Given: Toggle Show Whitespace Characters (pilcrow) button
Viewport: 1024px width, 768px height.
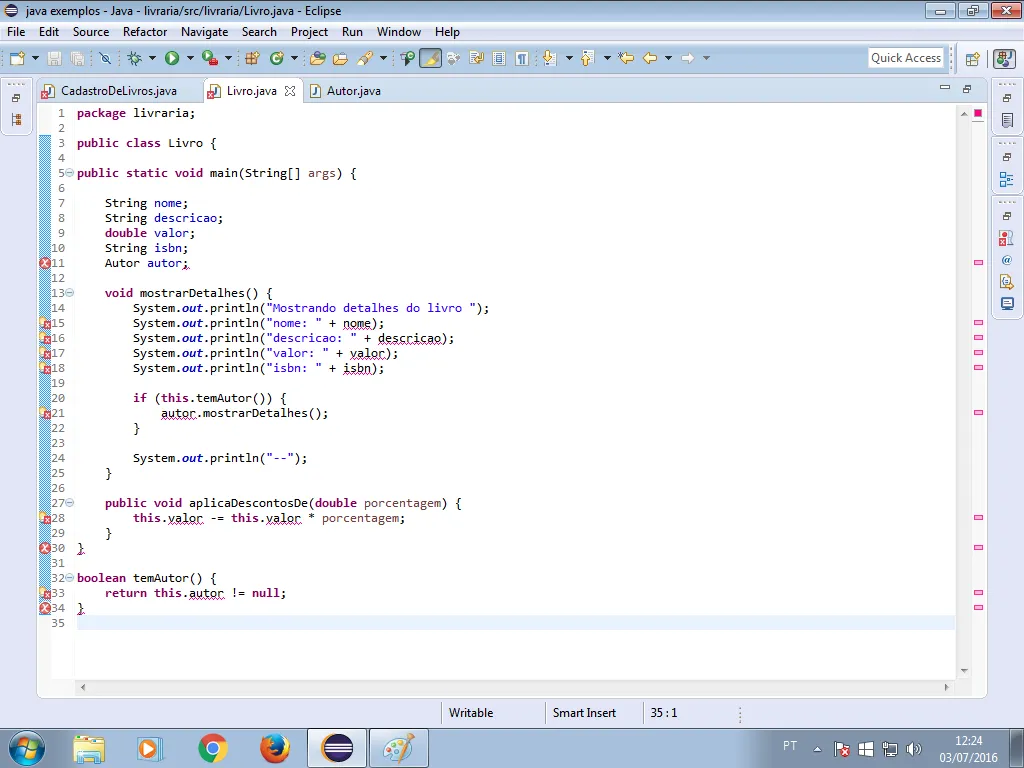Looking at the screenshot, I should [521, 59].
